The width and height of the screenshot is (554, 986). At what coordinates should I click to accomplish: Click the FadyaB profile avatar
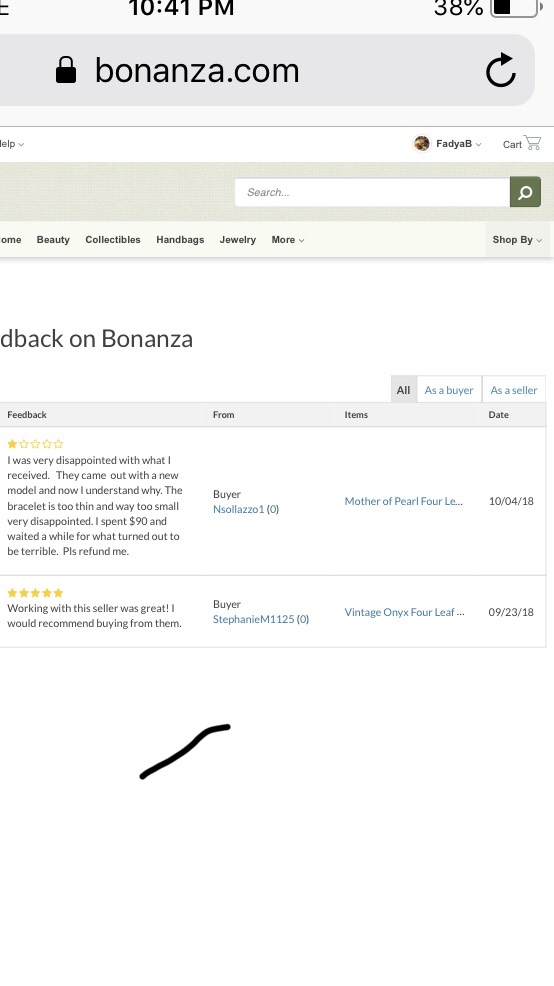point(421,143)
